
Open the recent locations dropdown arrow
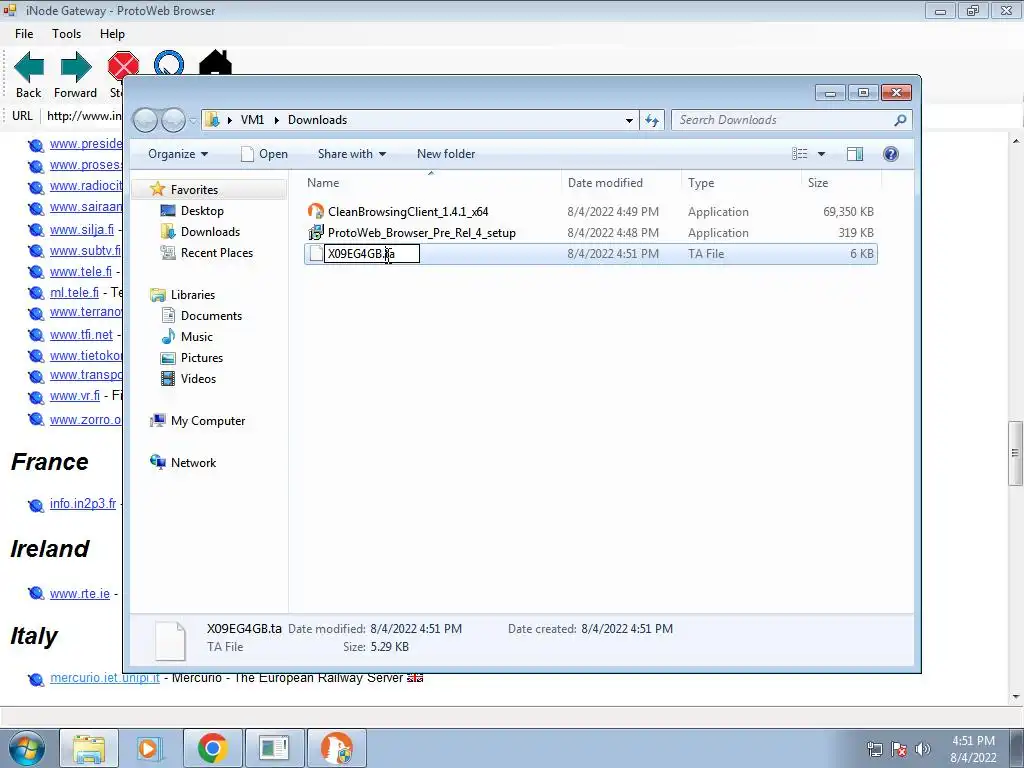[193, 121]
